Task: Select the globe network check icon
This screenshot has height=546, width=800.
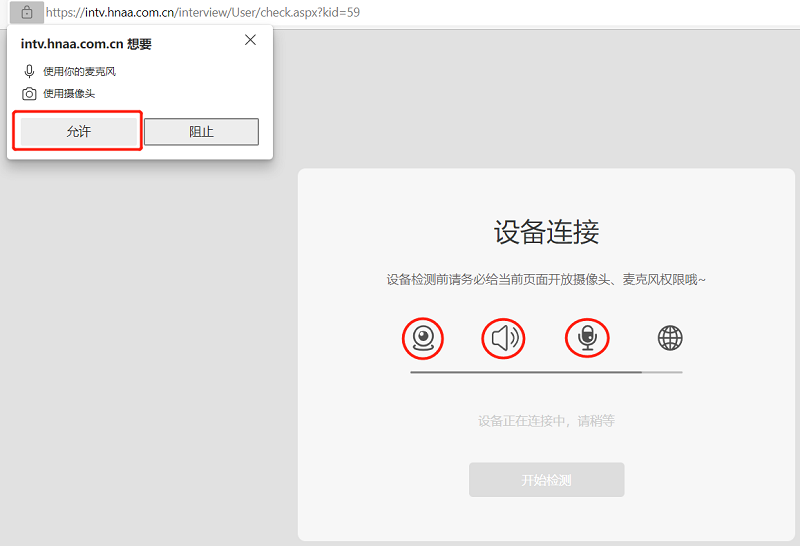Action: point(670,339)
